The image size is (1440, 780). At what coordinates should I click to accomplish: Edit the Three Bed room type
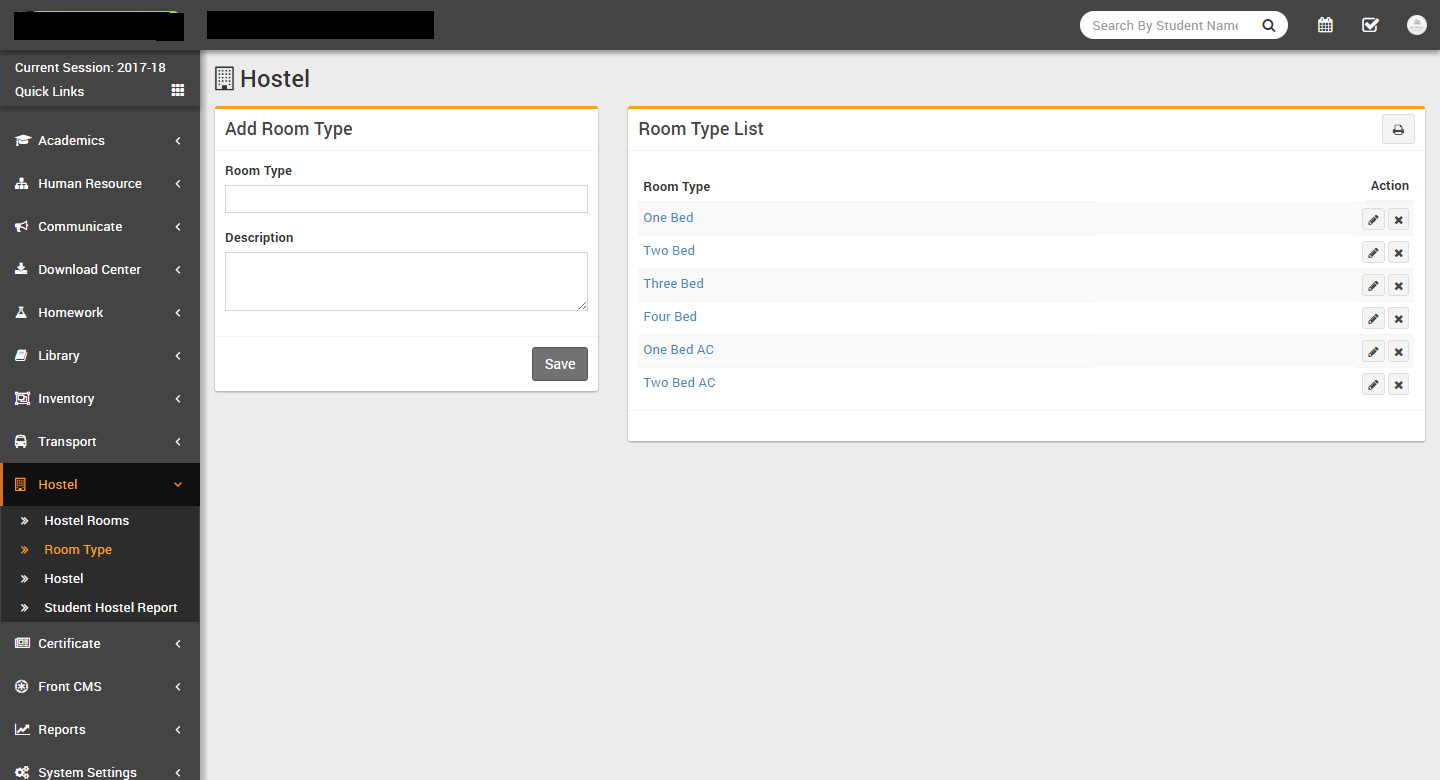pyautogui.click(x=1373, y=286)
